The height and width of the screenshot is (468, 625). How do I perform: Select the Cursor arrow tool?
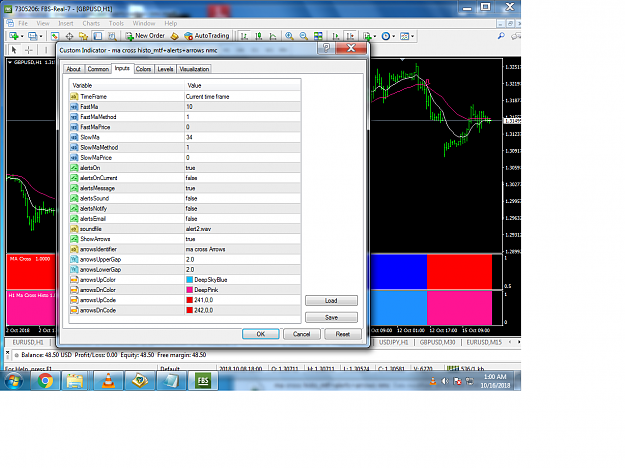point(14,50)
